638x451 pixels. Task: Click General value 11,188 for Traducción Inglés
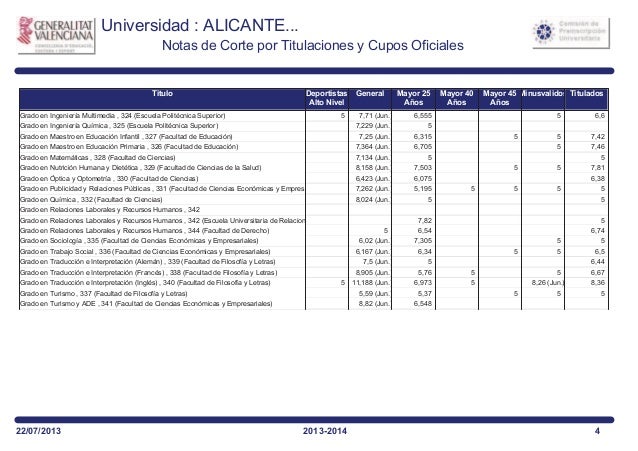(371, 282)
